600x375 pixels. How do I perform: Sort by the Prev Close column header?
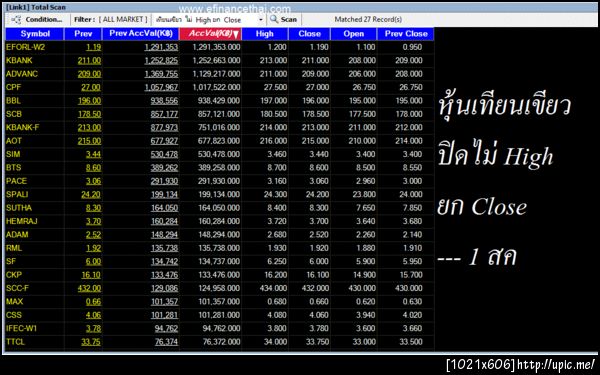406,34
